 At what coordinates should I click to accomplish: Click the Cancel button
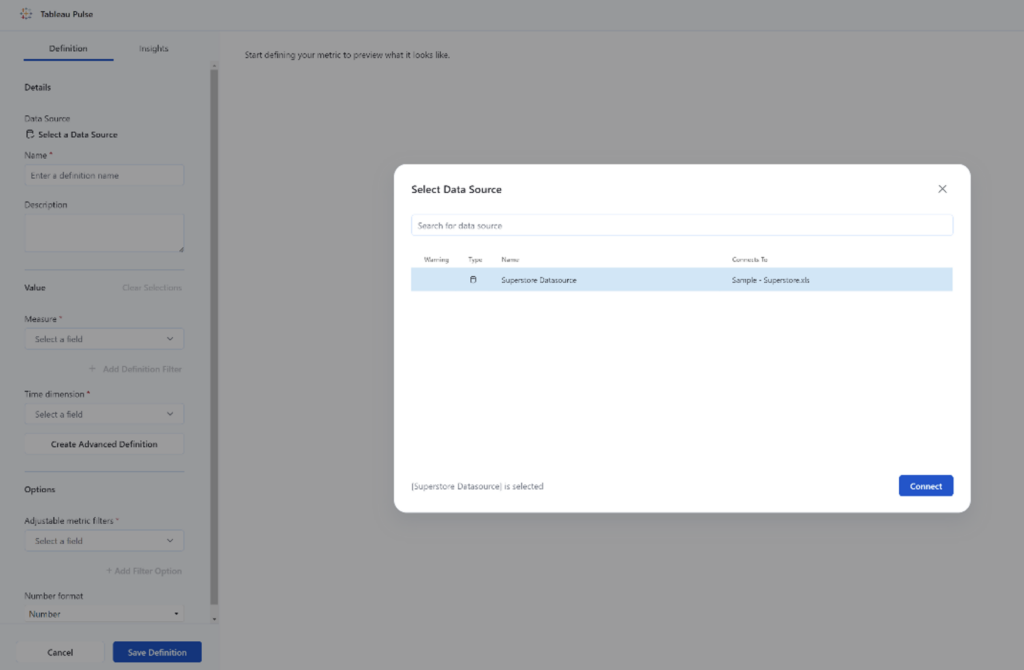click(61, 651)
